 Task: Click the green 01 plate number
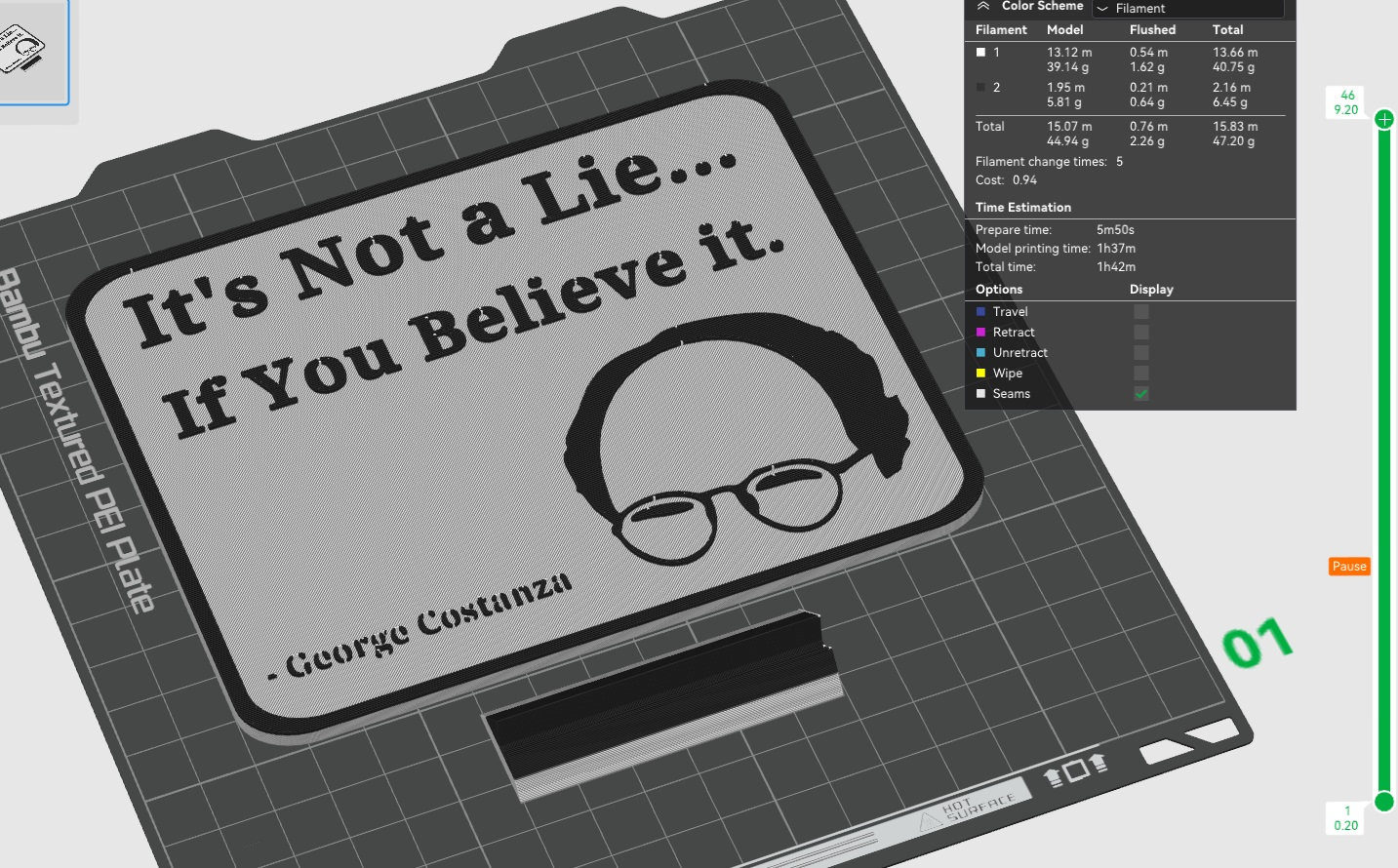tap(1258, 644)
